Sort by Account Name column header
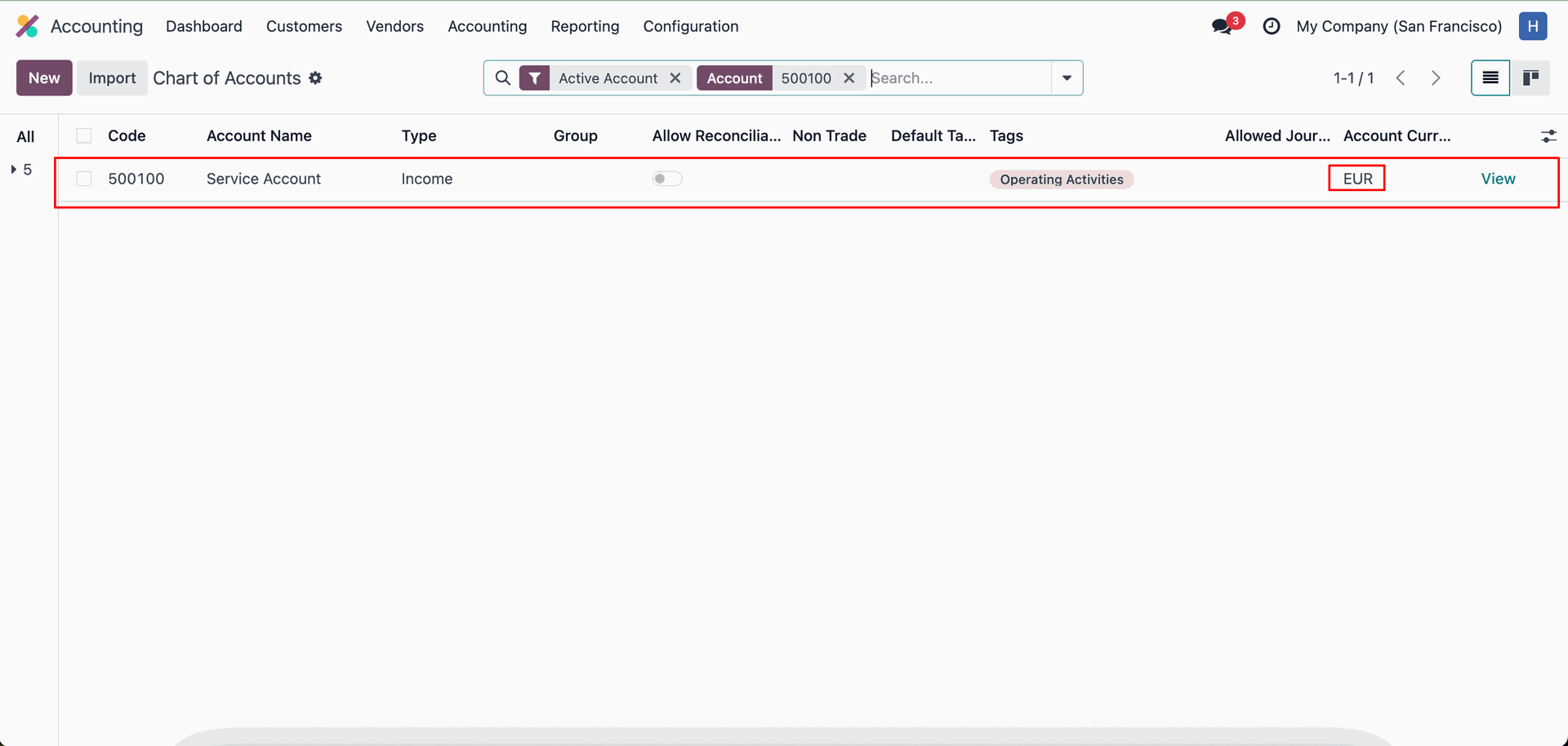The width and height of the screenshot is (1568, 746). pos(259,135)
